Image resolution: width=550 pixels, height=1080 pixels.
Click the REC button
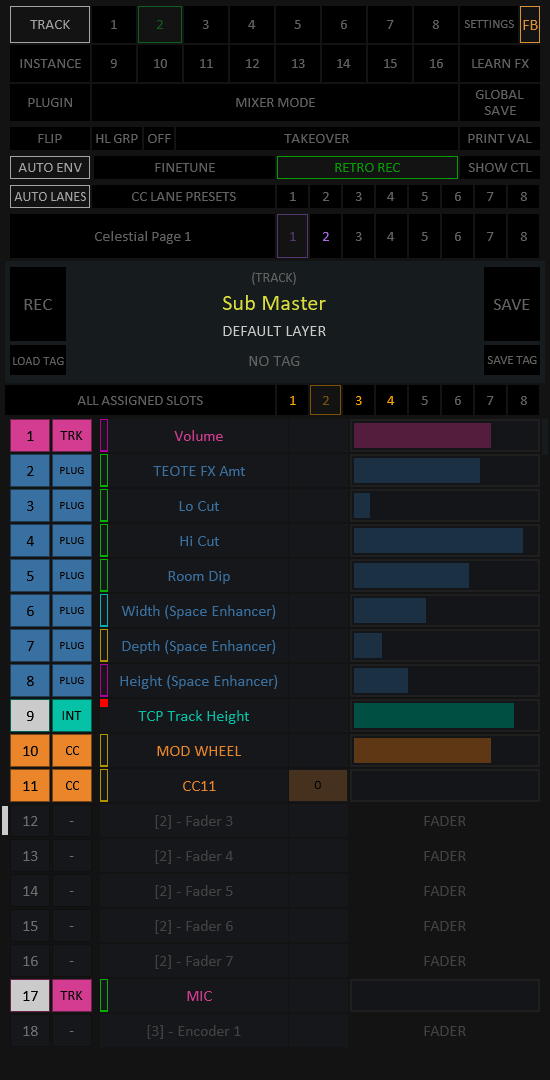tap(38, 304)
